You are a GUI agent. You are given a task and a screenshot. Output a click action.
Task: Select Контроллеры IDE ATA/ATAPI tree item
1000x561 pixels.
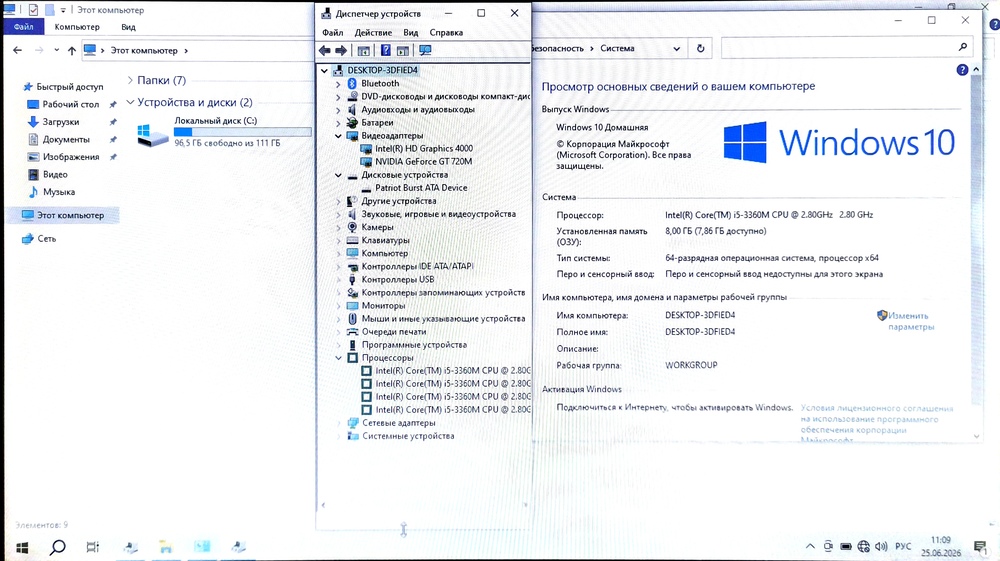pyautogui.click(x=417, y=266)
